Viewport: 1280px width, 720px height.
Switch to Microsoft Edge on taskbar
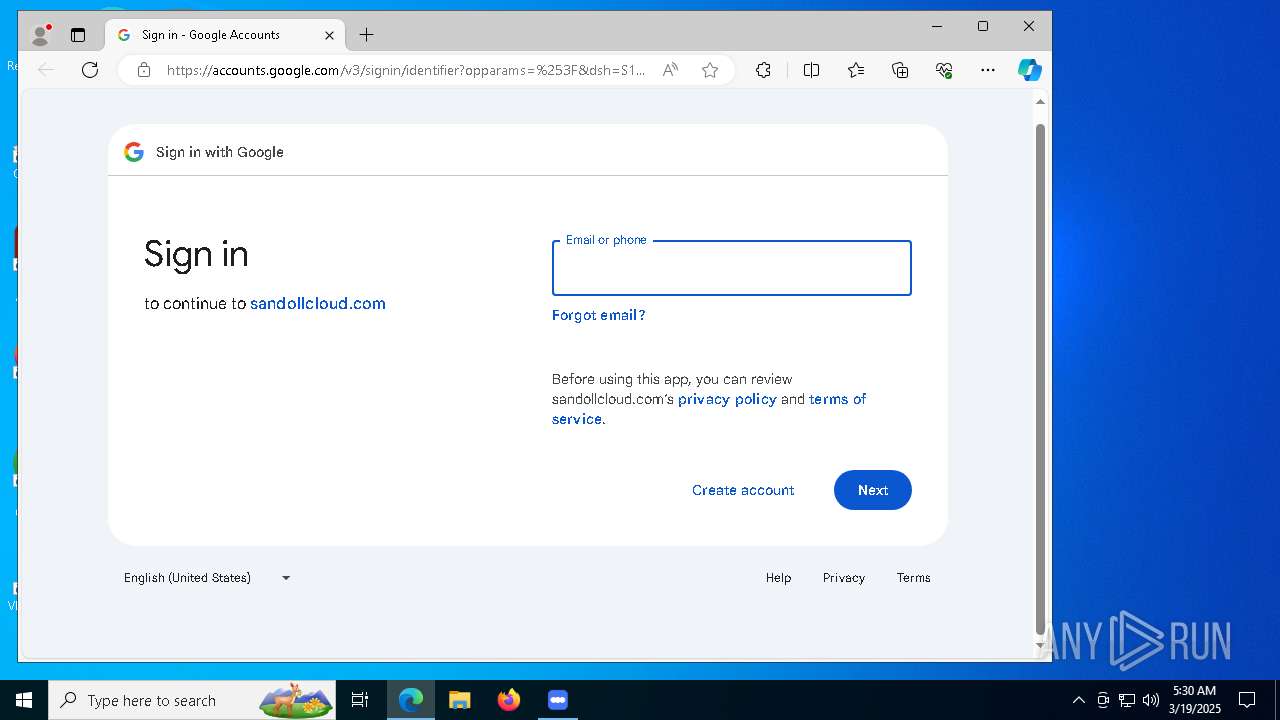pyautogui.click(x=411, y=700)
